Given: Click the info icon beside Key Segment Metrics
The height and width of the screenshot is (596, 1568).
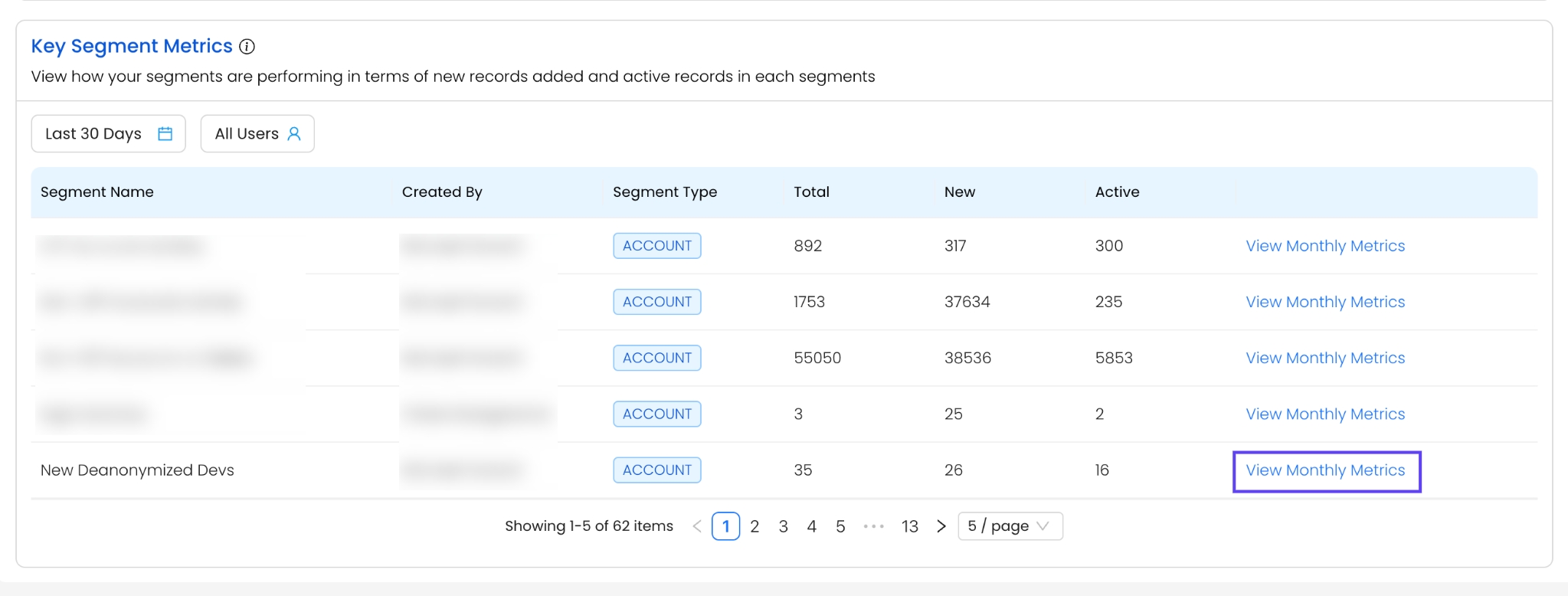Looking at the screenshot, I should coord(247,47).
